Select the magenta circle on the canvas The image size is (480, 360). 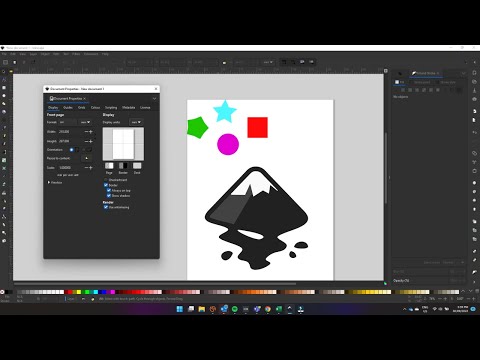click(228, 144)
